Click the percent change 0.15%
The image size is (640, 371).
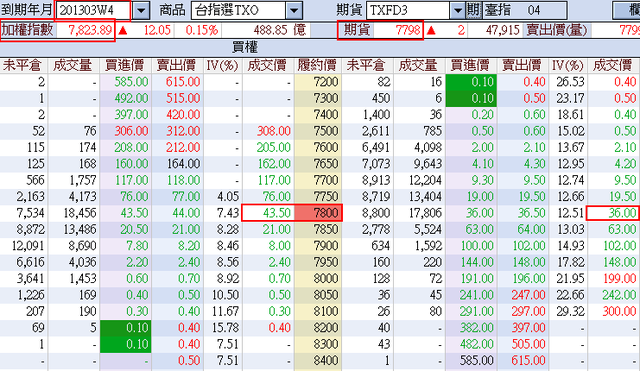[202, 30]
